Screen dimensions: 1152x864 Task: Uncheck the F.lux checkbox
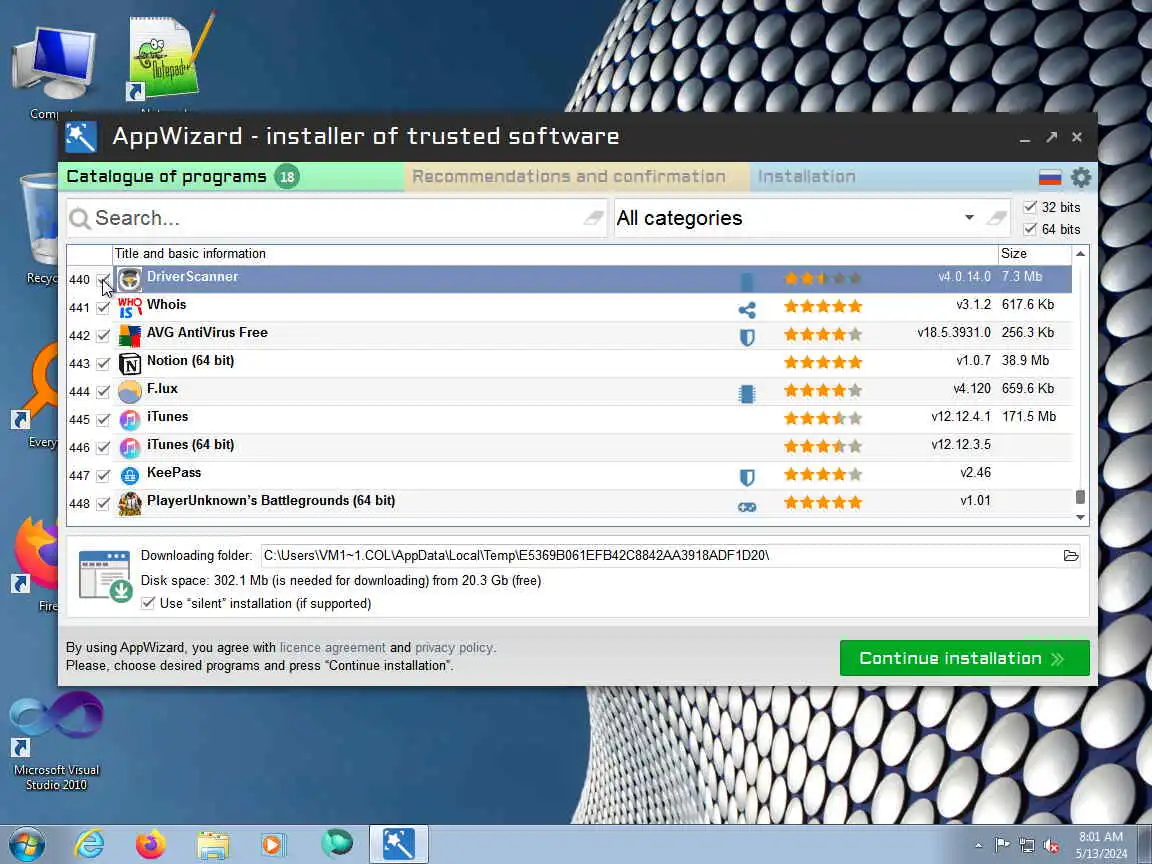click(104, 392)
